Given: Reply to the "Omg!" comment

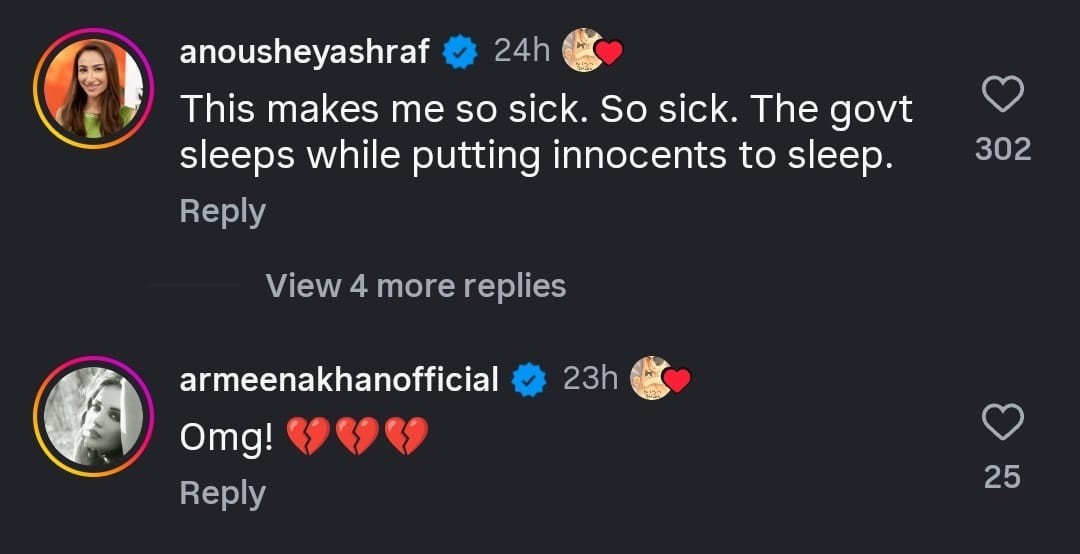Looking at the screenshot, I should tap(222, 493).
